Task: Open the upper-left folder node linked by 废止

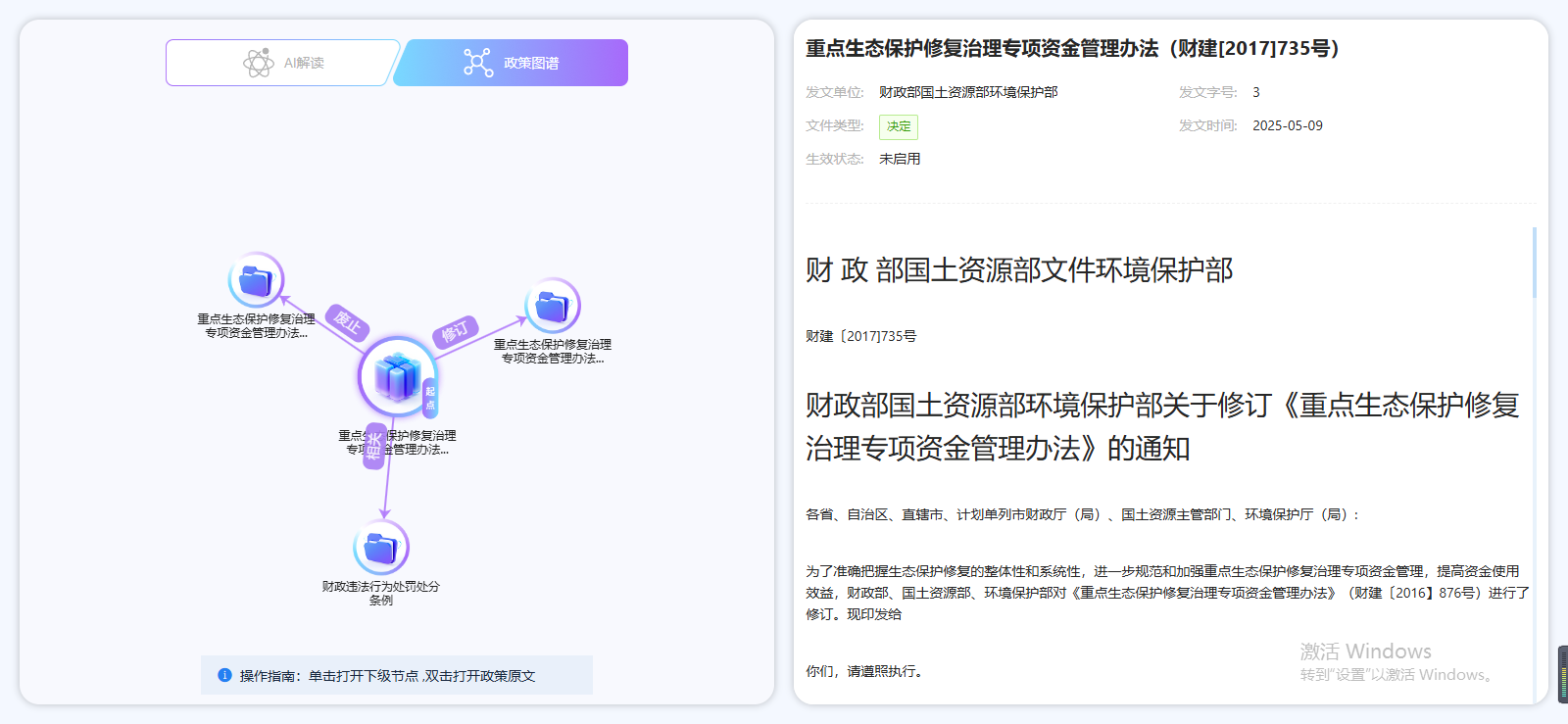Action: pyautogui.click(x=256, y=281)
